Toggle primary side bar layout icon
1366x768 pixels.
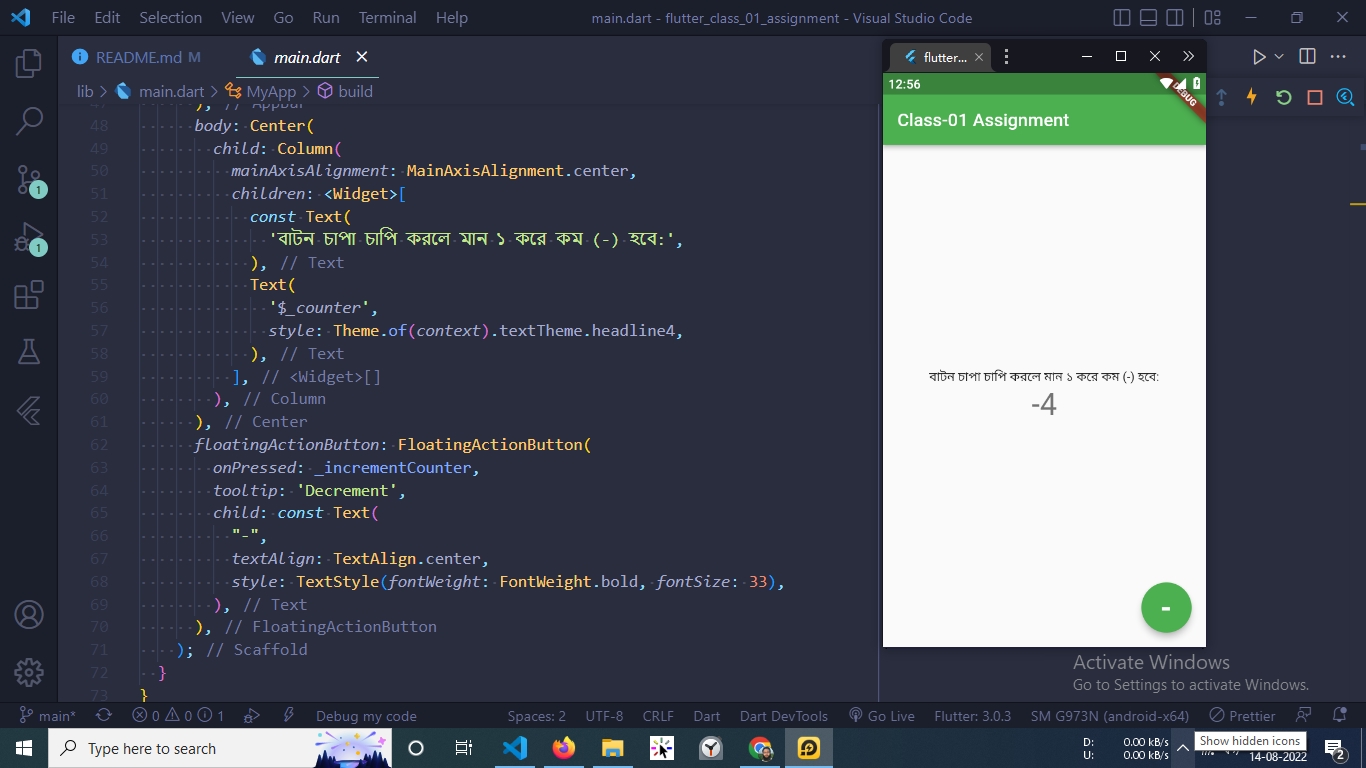(1122, 18)
